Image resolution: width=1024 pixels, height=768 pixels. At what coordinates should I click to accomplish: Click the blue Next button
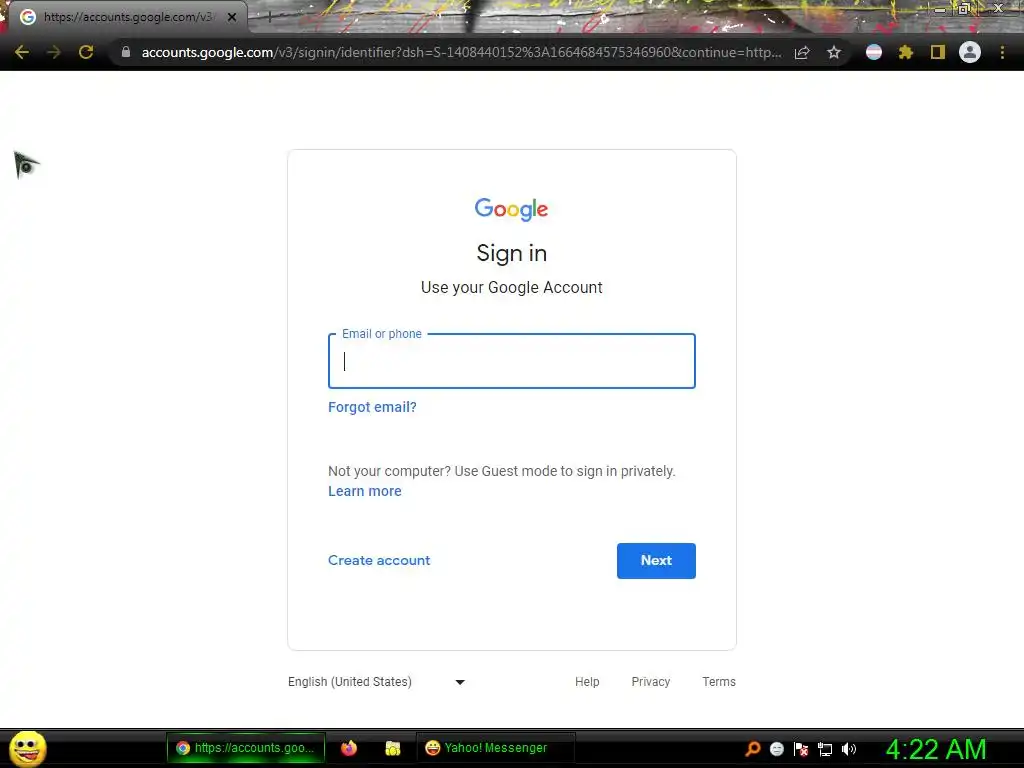click(656, 560)
